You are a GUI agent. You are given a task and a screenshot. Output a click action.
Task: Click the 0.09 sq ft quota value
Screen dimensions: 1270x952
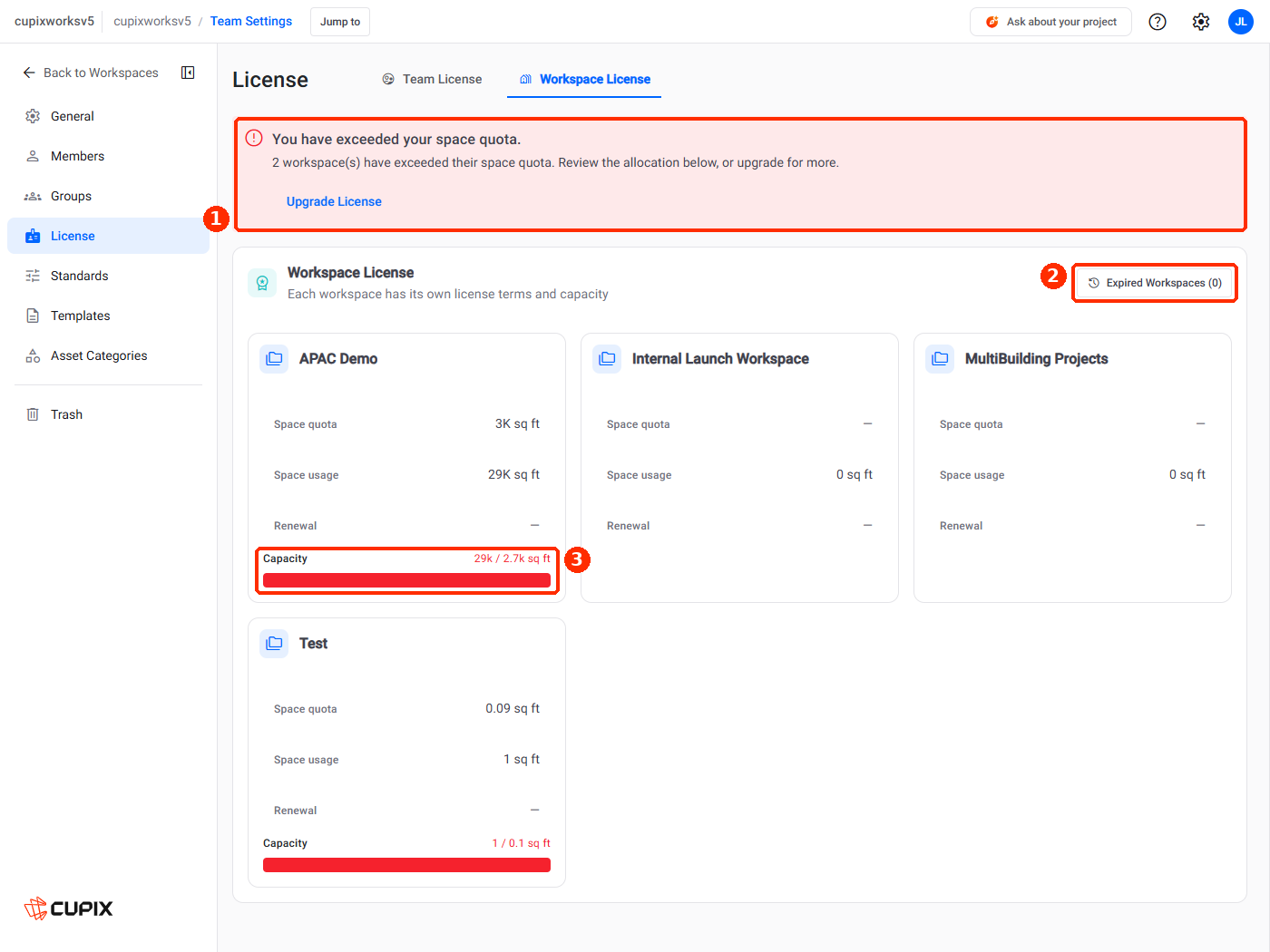(x=513, y=709)
